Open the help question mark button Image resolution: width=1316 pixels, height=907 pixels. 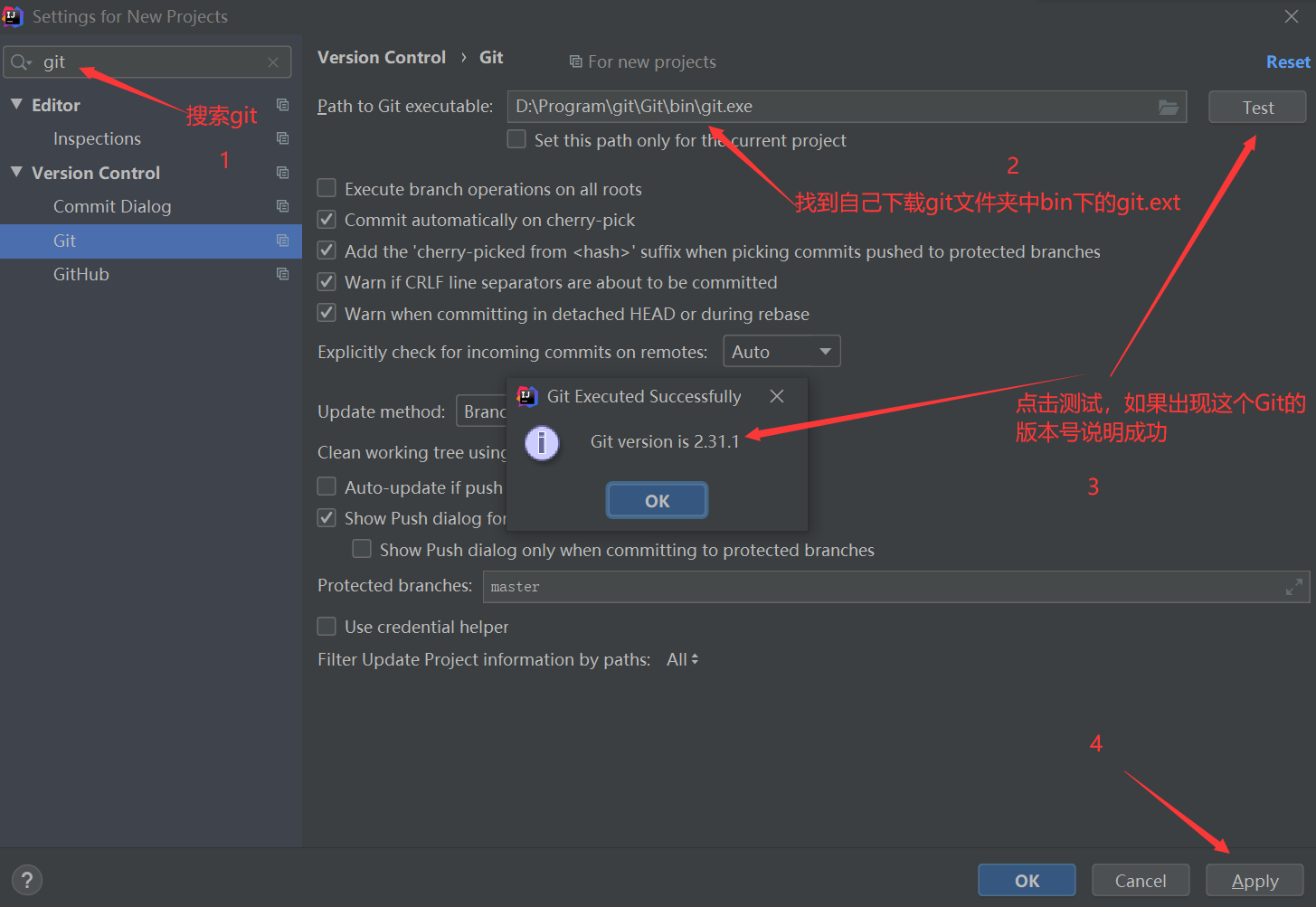(27, 880)
